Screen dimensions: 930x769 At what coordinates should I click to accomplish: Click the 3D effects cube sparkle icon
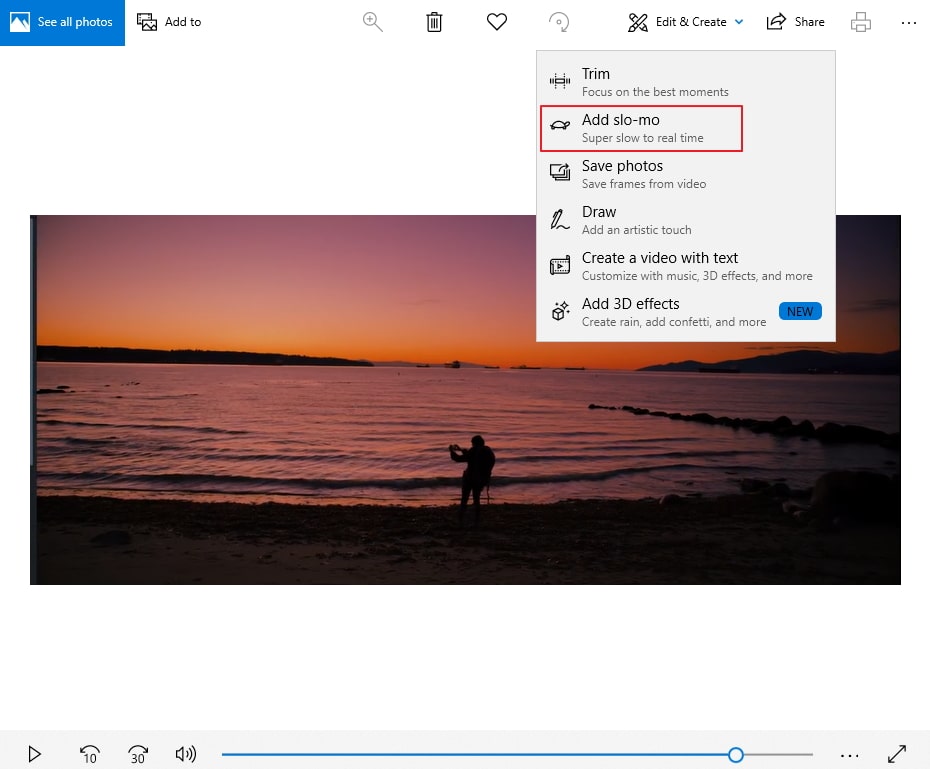pos(560,310)
